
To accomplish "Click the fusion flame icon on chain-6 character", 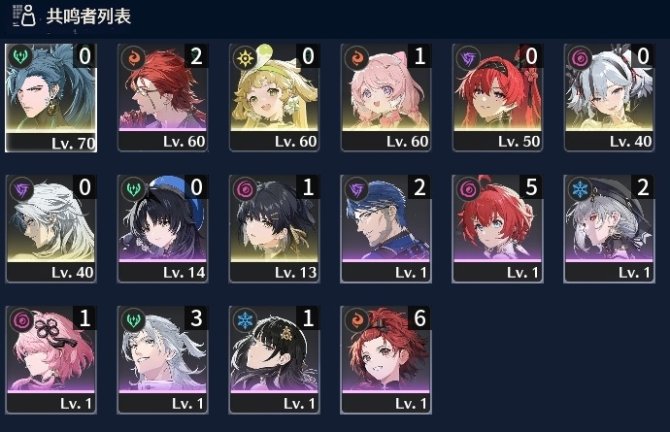I will tap(357, 319).
